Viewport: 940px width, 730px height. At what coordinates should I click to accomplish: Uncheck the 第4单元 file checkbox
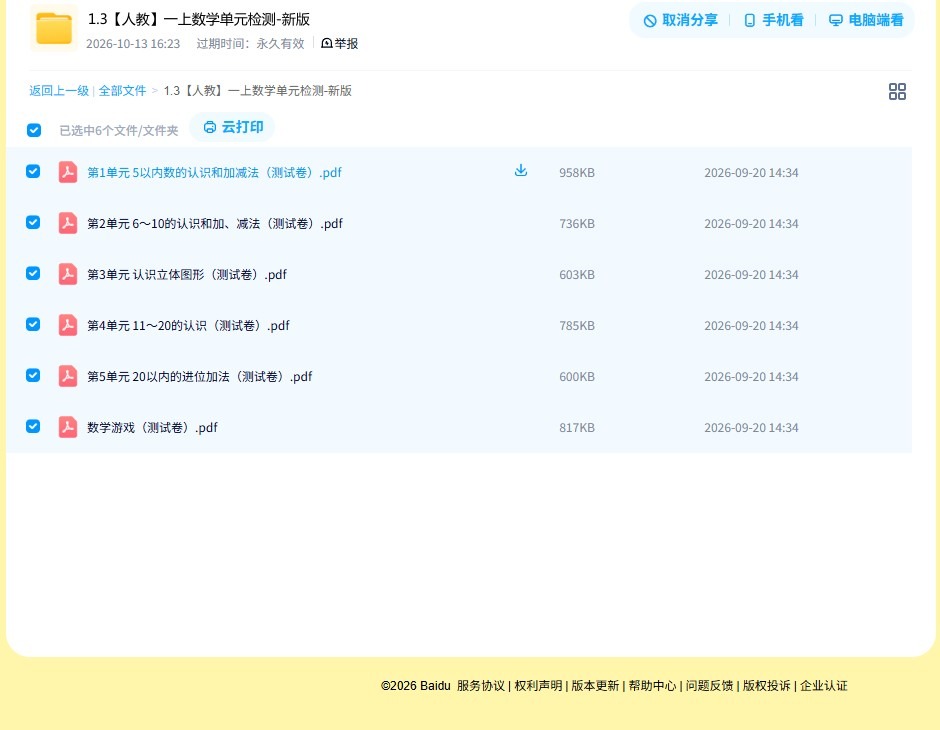tap(33, 324)
